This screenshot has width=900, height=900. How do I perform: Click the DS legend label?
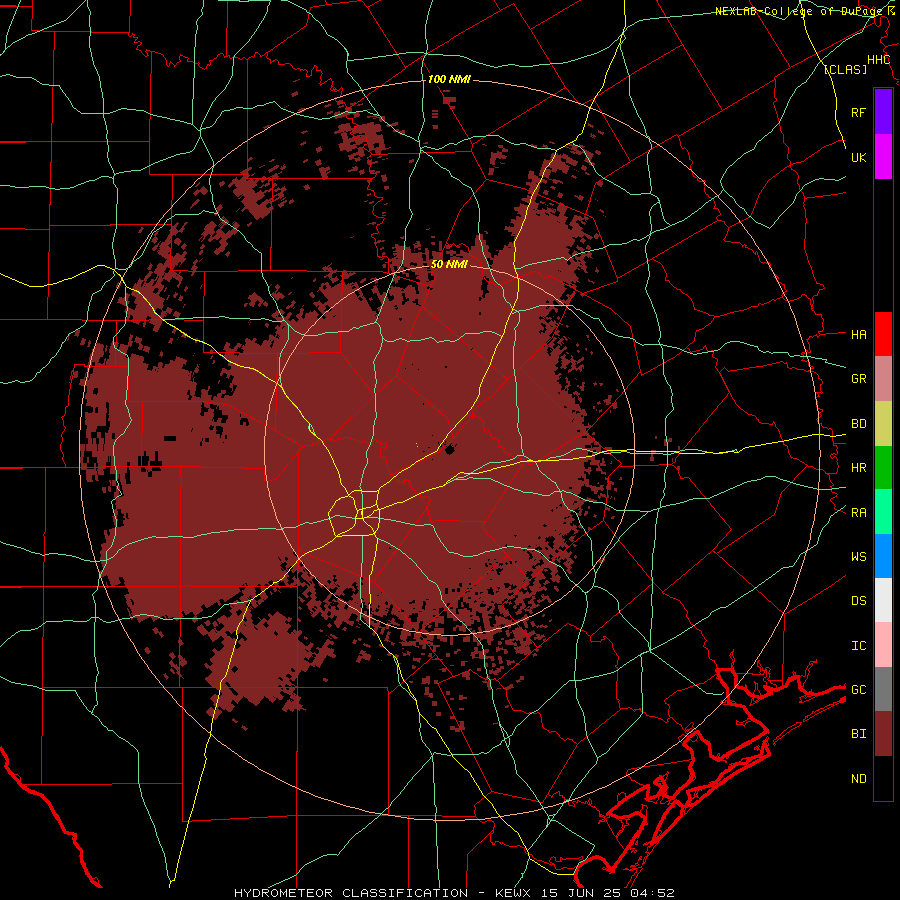pos(858,601)
